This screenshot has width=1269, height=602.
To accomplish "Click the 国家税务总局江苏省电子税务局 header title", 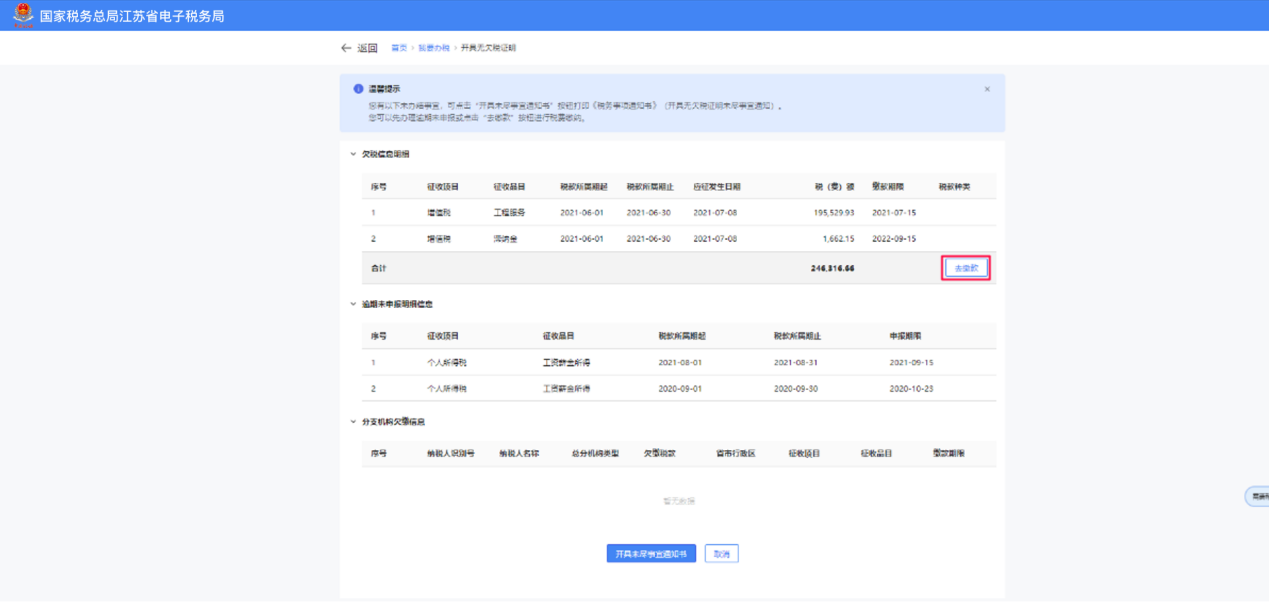I will point(132,16).
